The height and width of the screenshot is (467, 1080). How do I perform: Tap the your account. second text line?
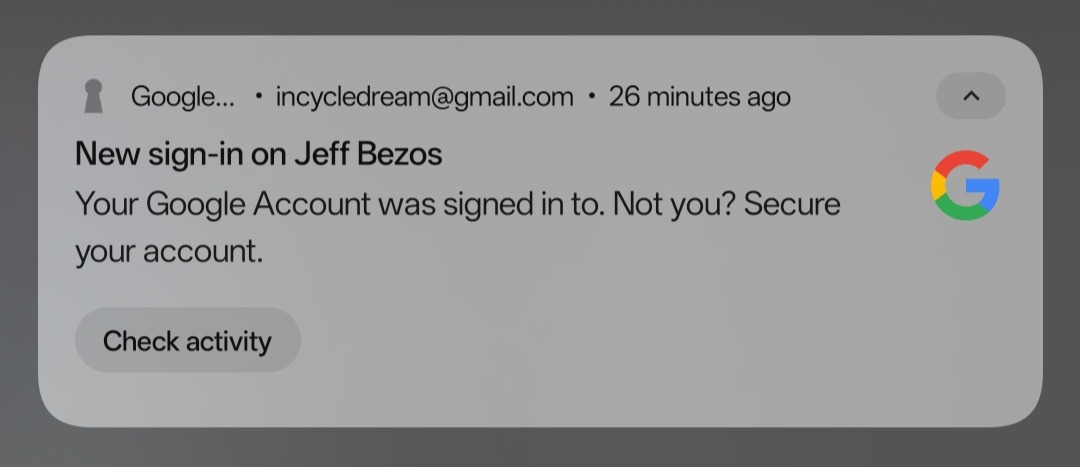point(168,251)
